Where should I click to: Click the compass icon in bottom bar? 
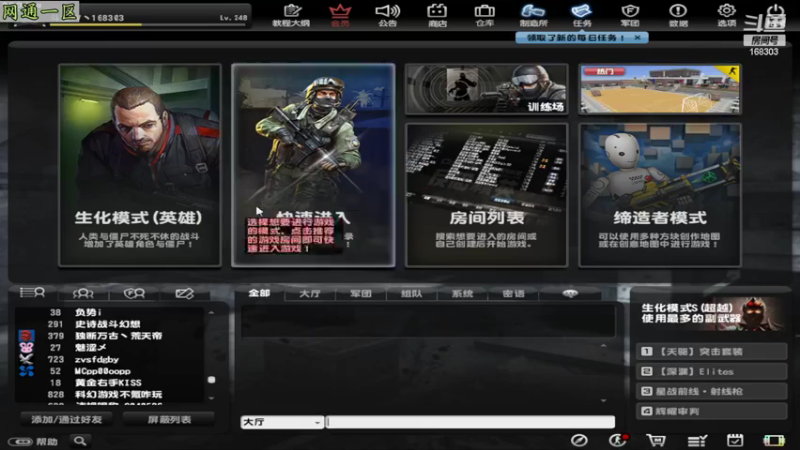pos(579,440)
